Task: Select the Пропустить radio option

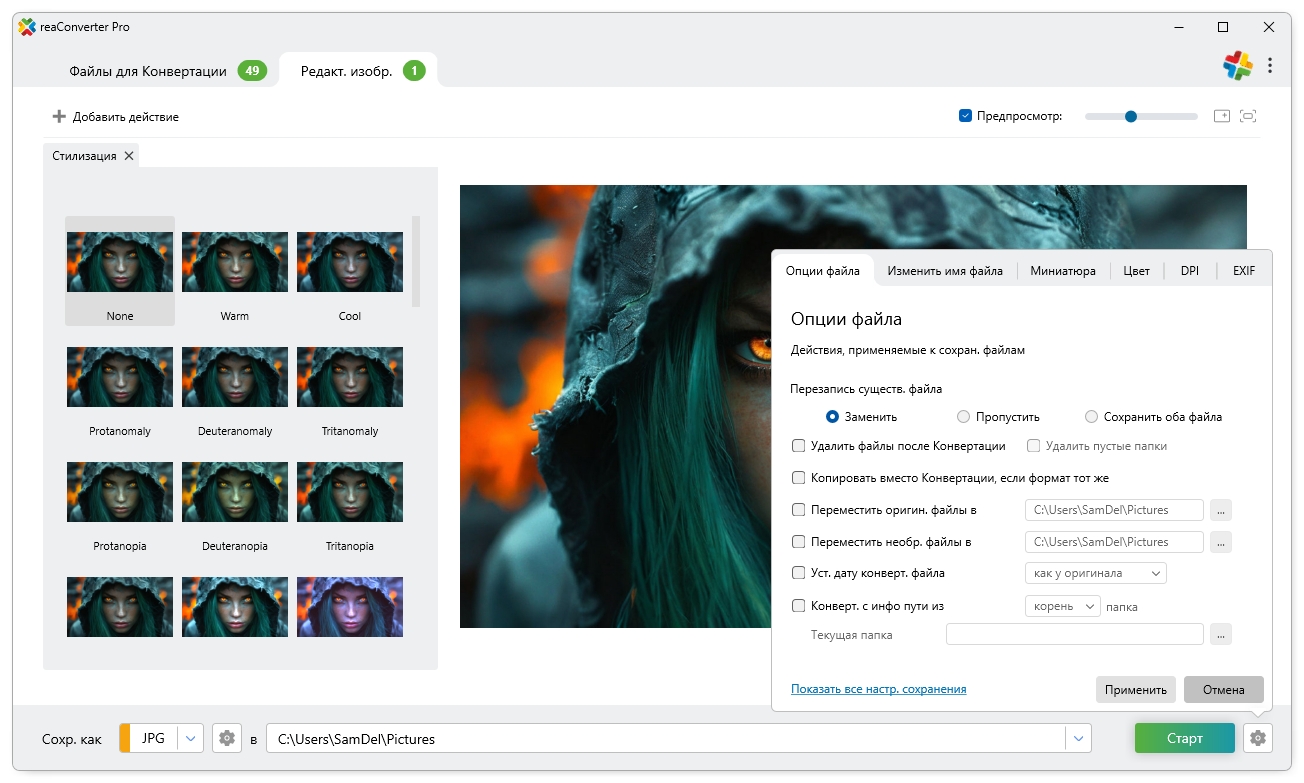Action: click(963, 417)
